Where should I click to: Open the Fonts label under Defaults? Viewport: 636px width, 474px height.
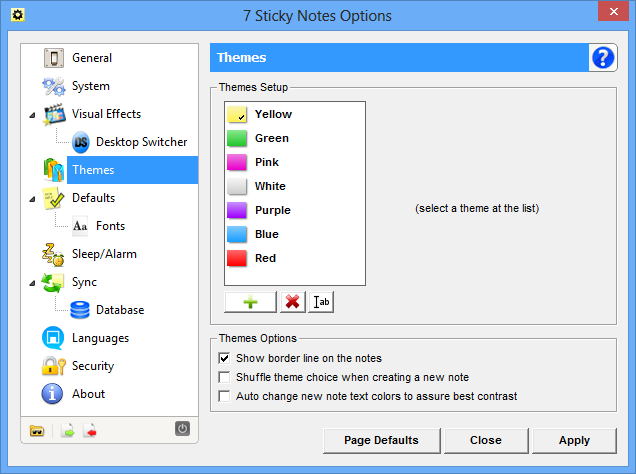tap(110, 226)
